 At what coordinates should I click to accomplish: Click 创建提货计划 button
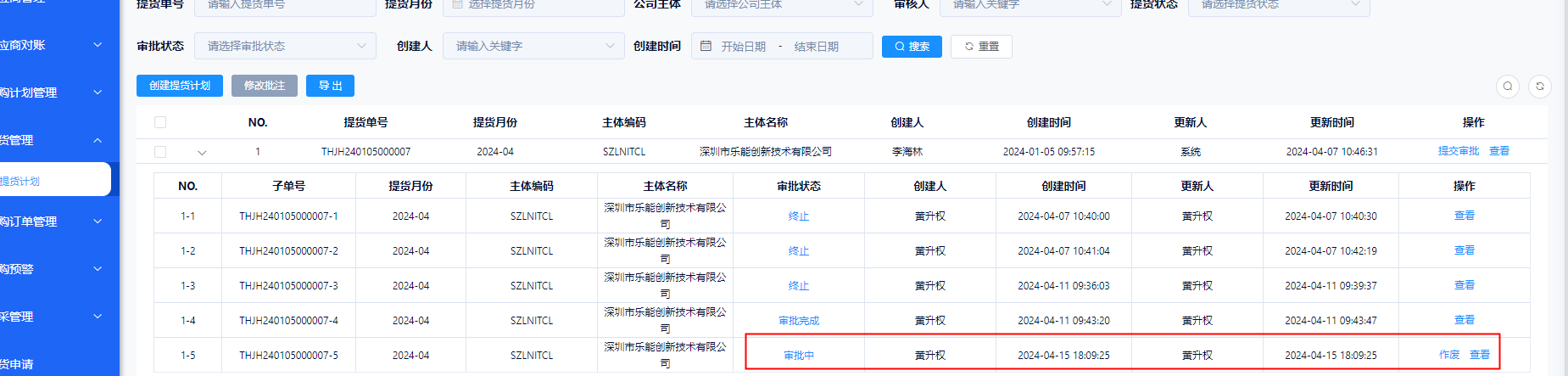180,86
